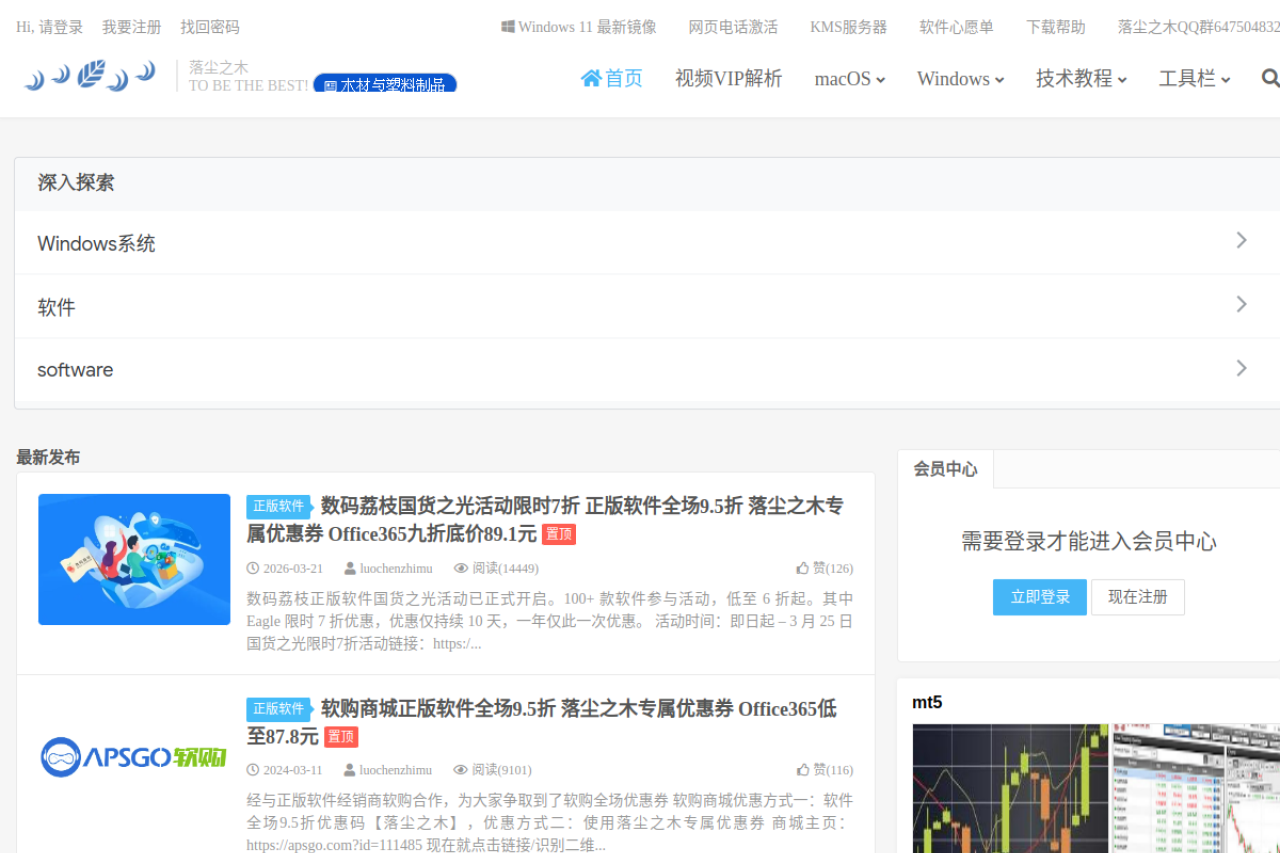Image resolution: width=1280 pixels, height=853 pixels.
Task: Click the home icon next to 首页
Action: coord(591,78)
